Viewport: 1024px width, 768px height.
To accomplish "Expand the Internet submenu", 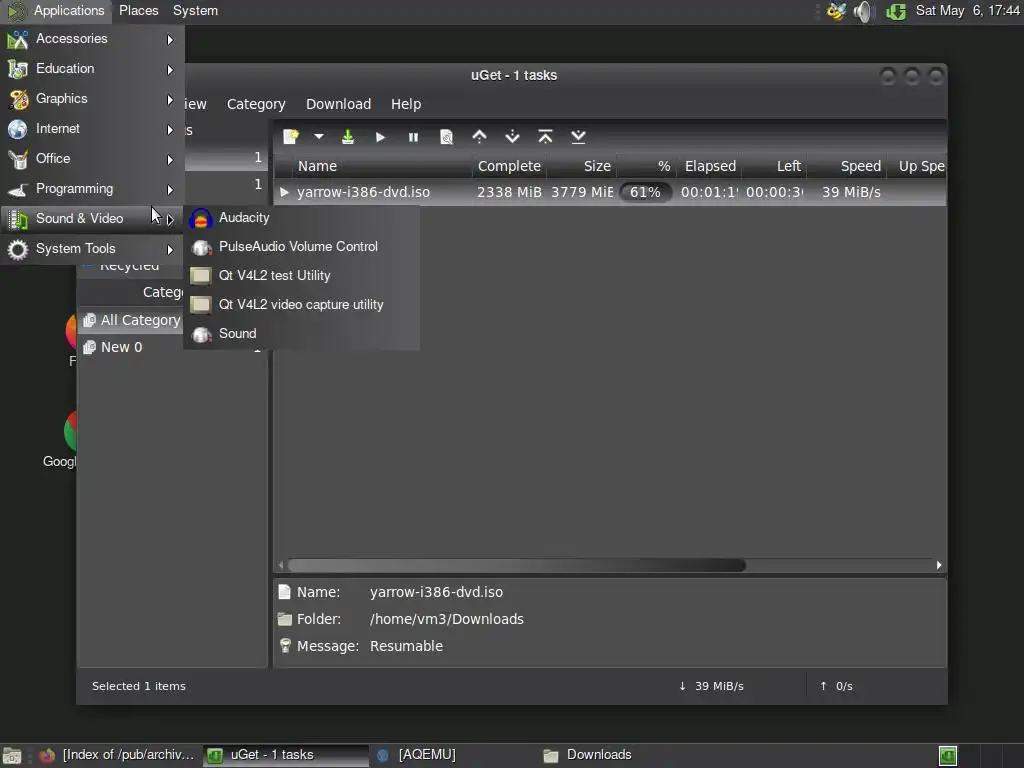I will (x=91, y=129).
